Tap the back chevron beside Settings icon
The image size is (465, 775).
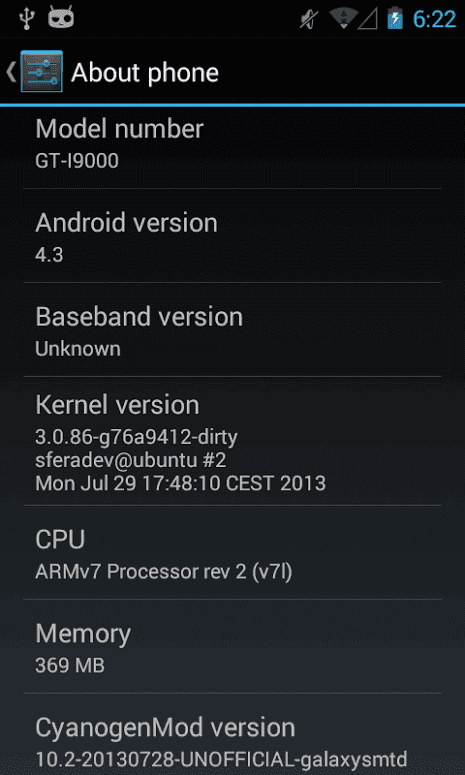tap(11, 72)
